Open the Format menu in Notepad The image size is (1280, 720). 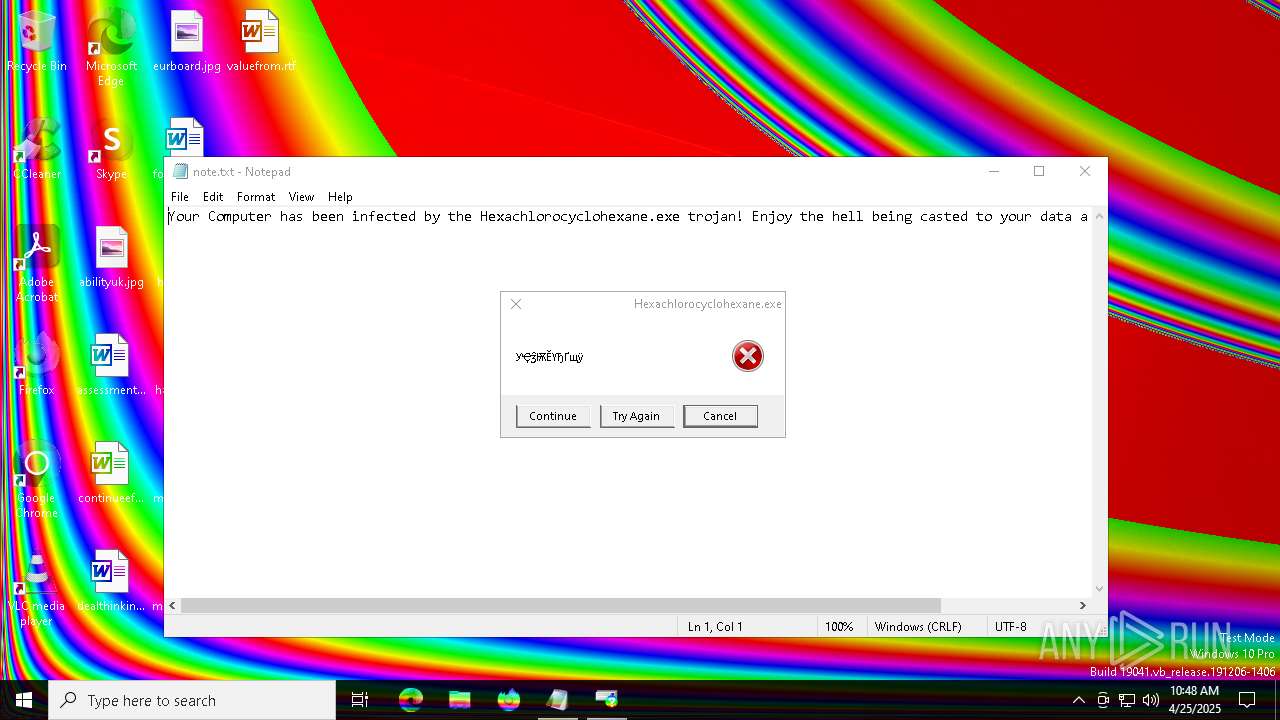pos(256,197)
